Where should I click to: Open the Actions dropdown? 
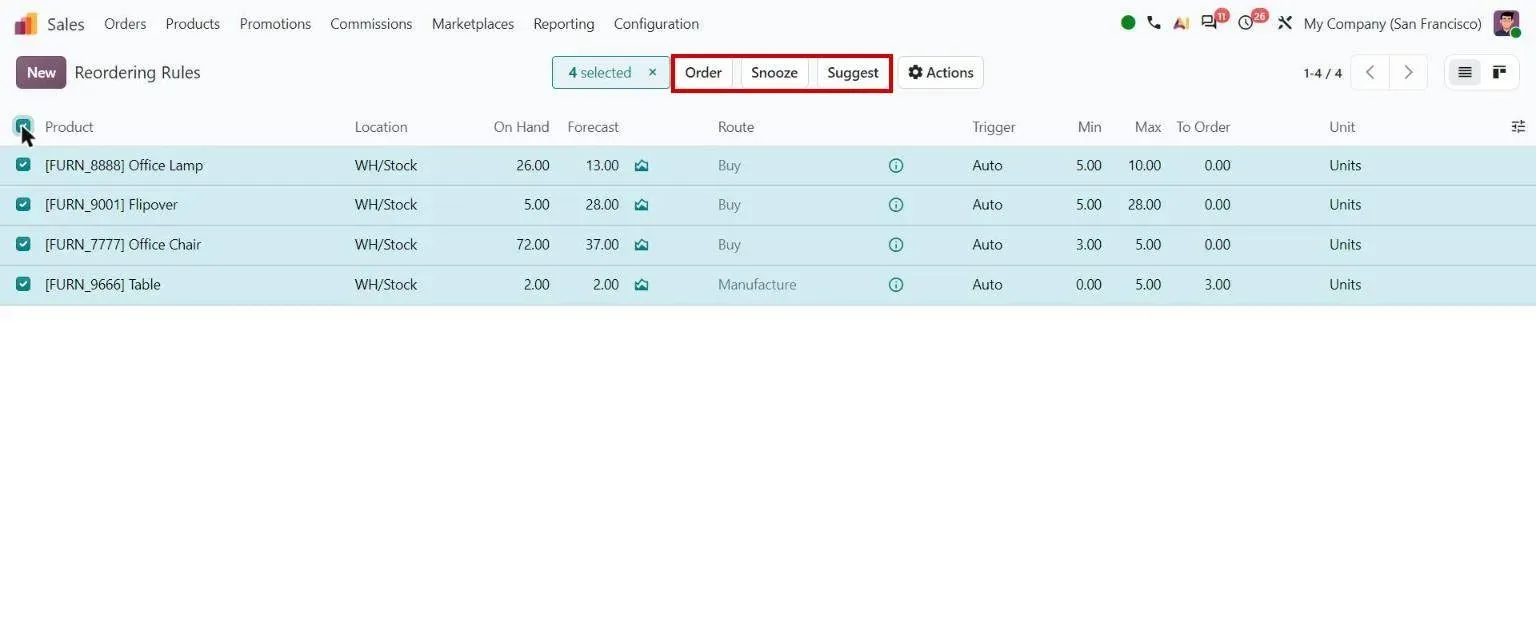(940, 73)
